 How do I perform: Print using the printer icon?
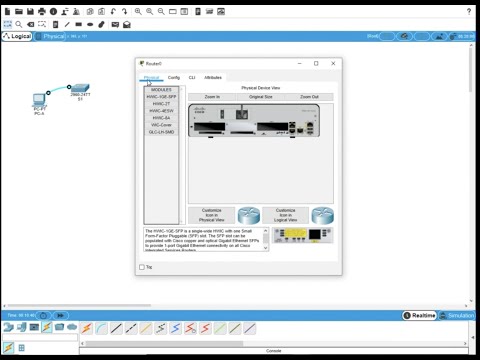coord(42,12)
